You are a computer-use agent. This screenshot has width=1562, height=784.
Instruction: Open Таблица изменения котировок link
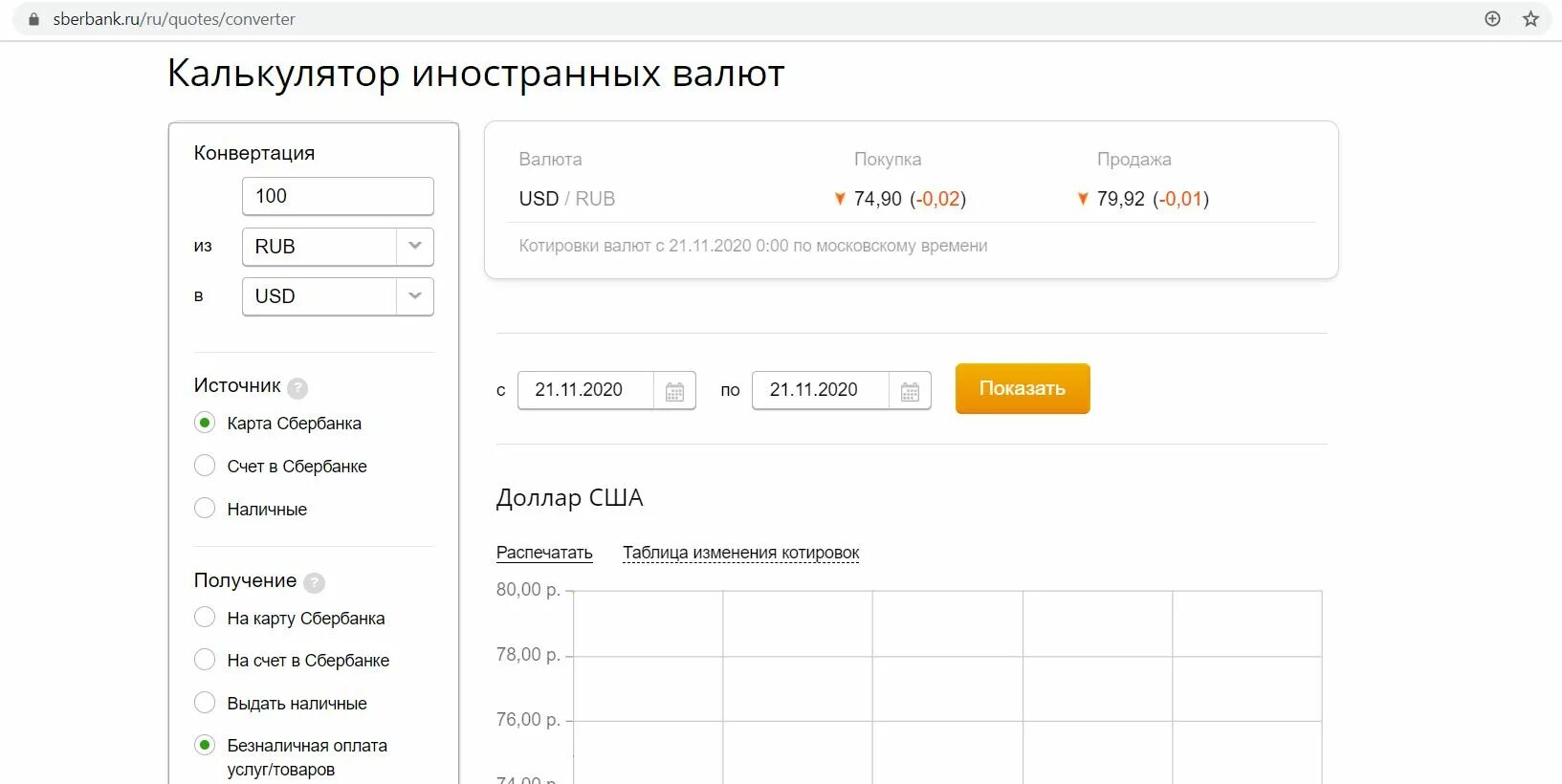tap(740, 553)
